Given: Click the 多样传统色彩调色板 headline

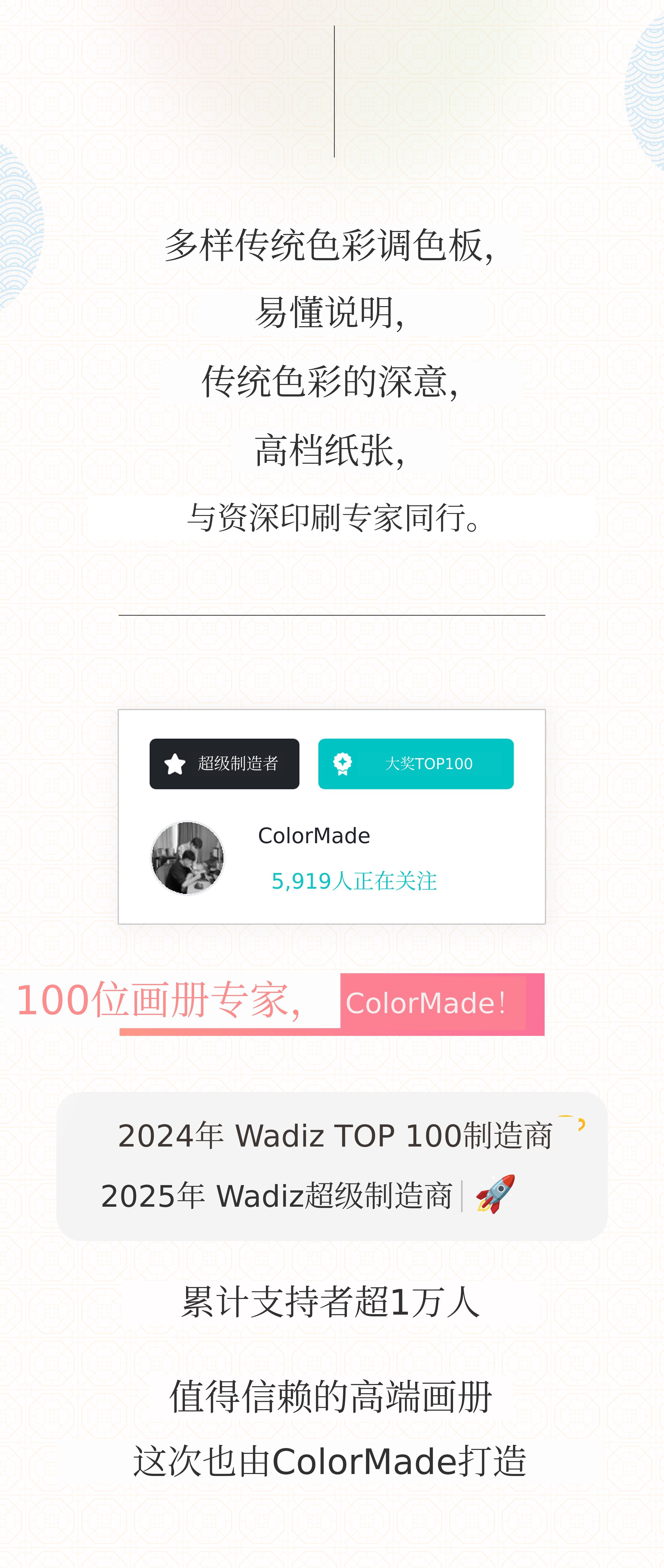Looking at the screenshot, I should click(329, 245).
